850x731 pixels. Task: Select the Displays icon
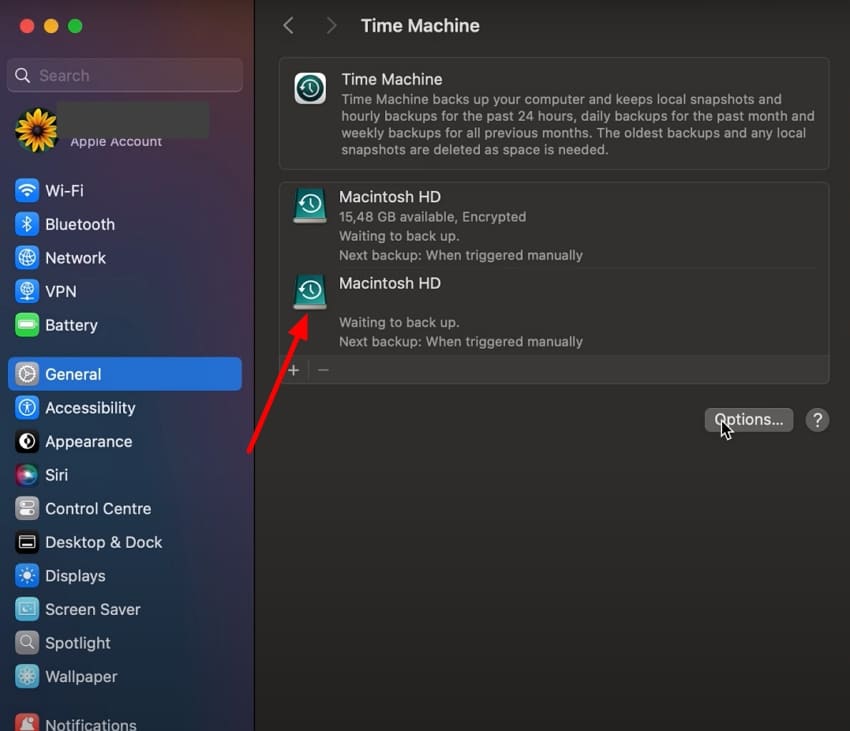(x=27, y=576)
